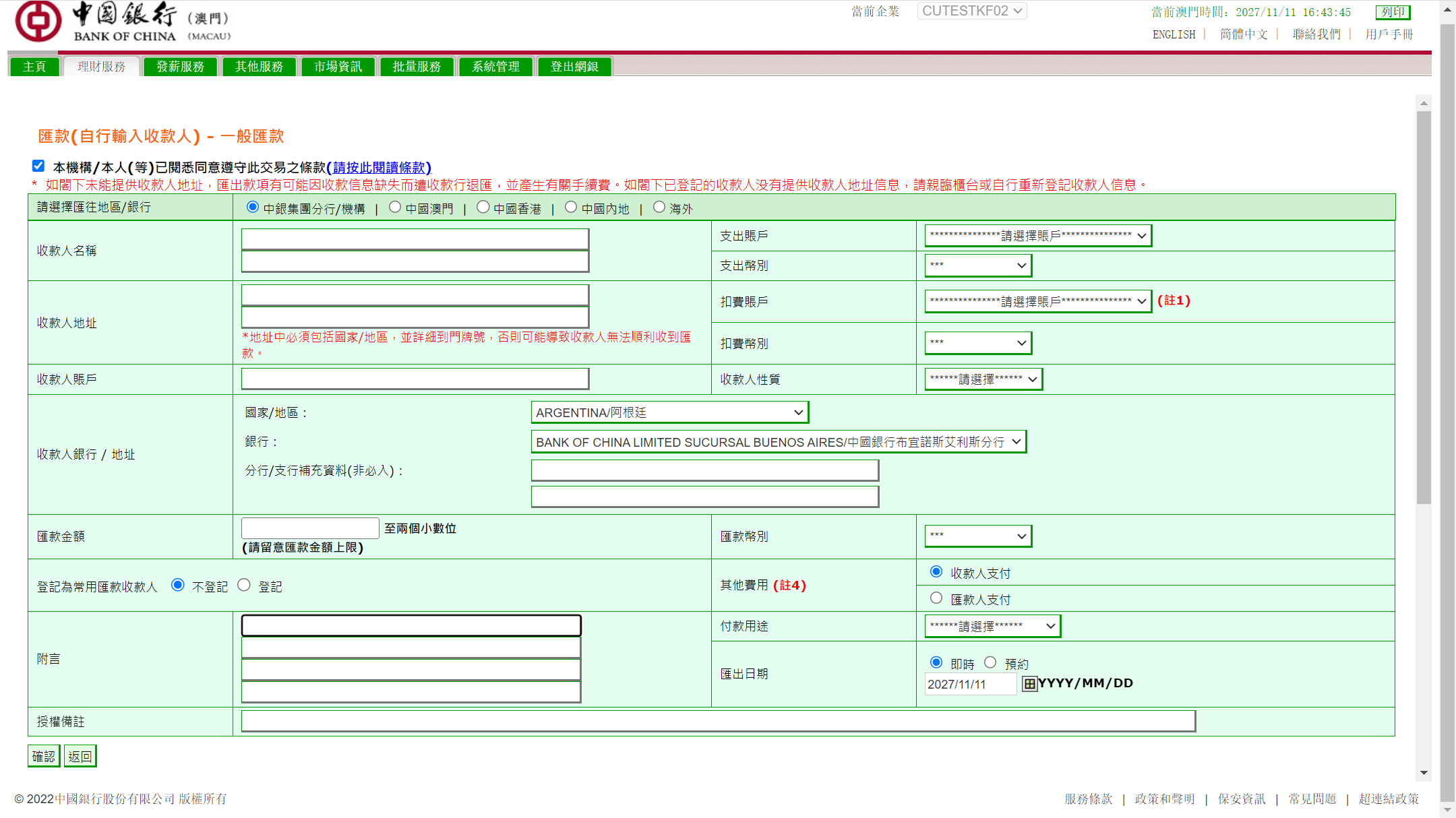This screenshot has width=1456, height=818.
Task: Click the 匯款金額 amount field
Action: coord(310,528)
